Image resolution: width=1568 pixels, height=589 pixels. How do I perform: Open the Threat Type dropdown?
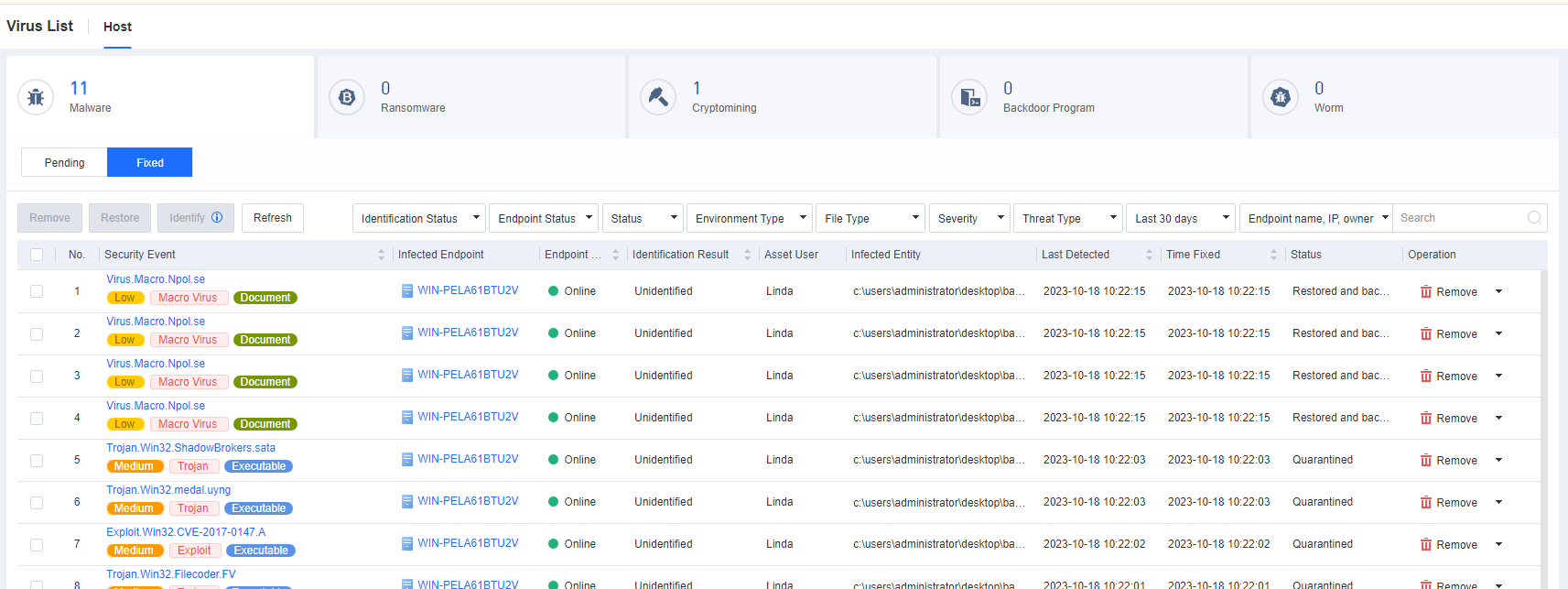pyautogui.click(x=1067, y=218)
